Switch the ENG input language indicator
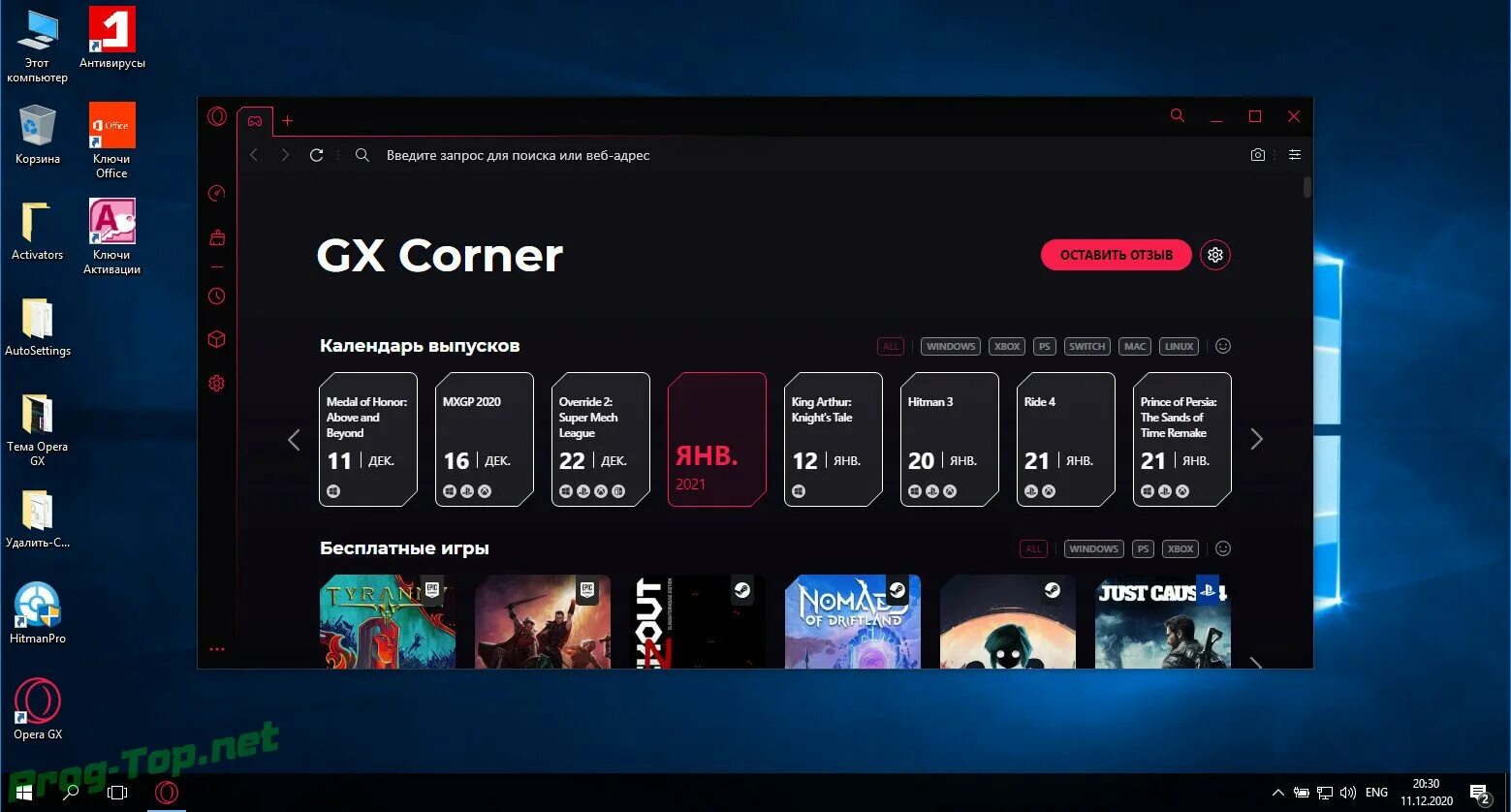The image size is (1511, 812). (1376, 793)
